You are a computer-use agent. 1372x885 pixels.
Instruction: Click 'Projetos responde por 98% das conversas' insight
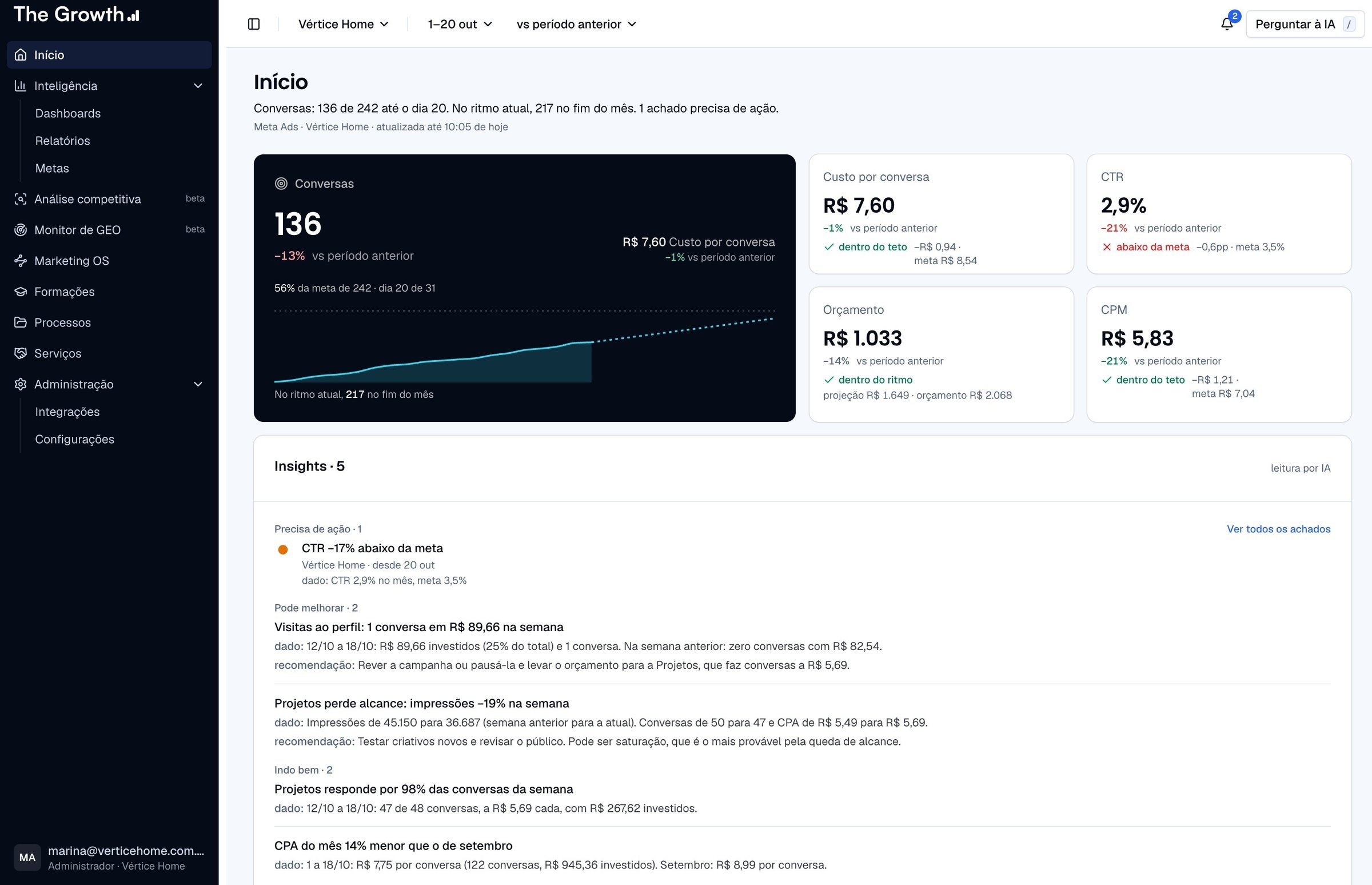click(x=424, y=789)
